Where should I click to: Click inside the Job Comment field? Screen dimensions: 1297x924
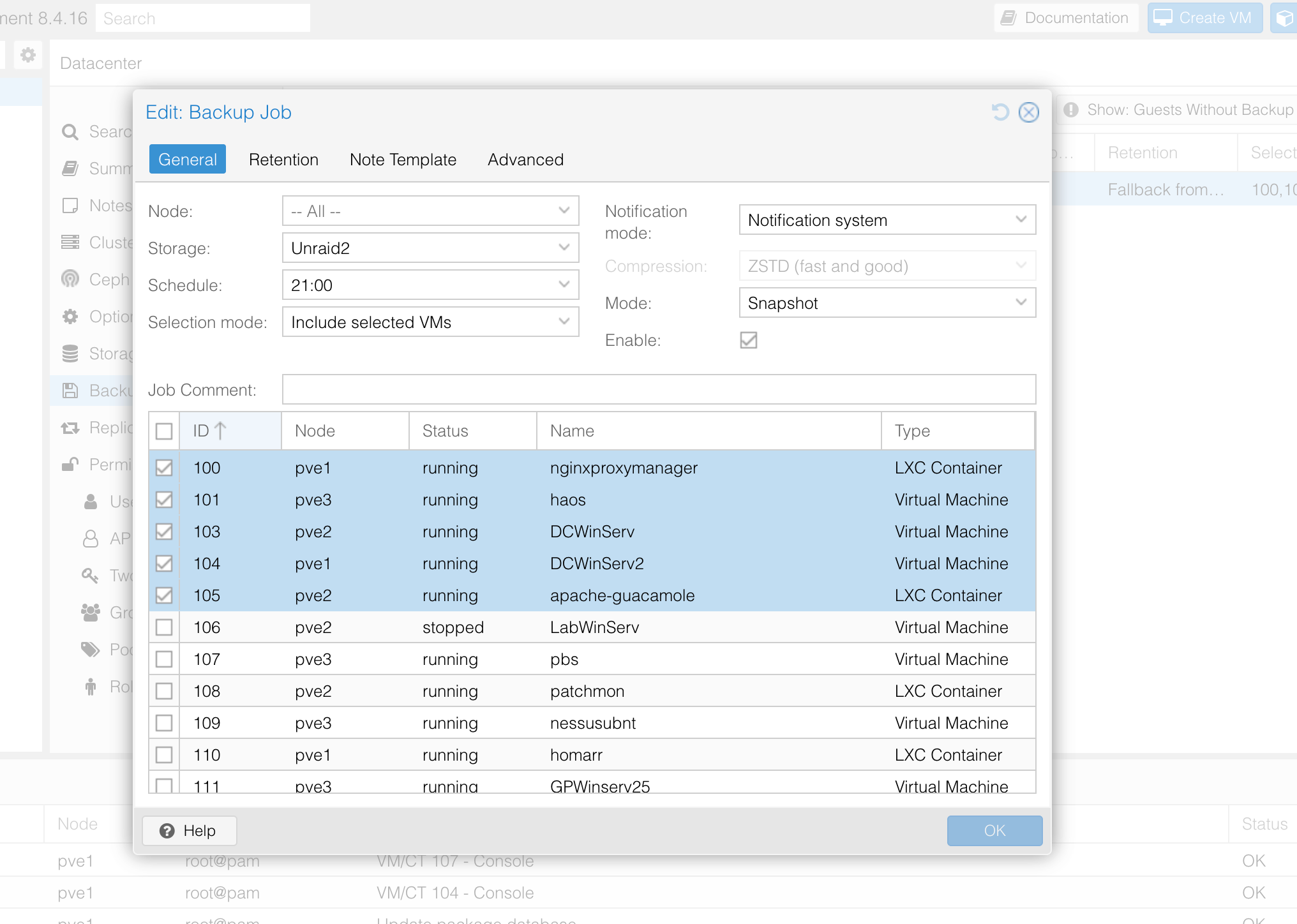tap(657, 389)
